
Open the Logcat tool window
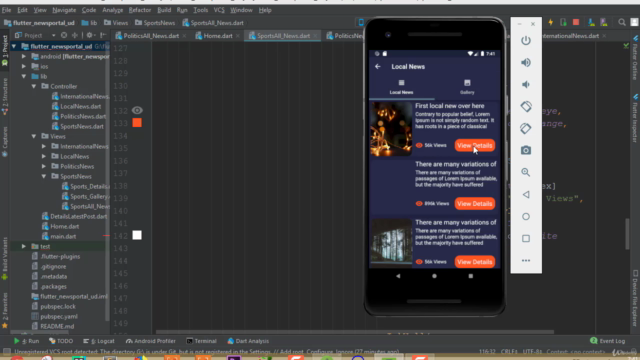point(99,341)
